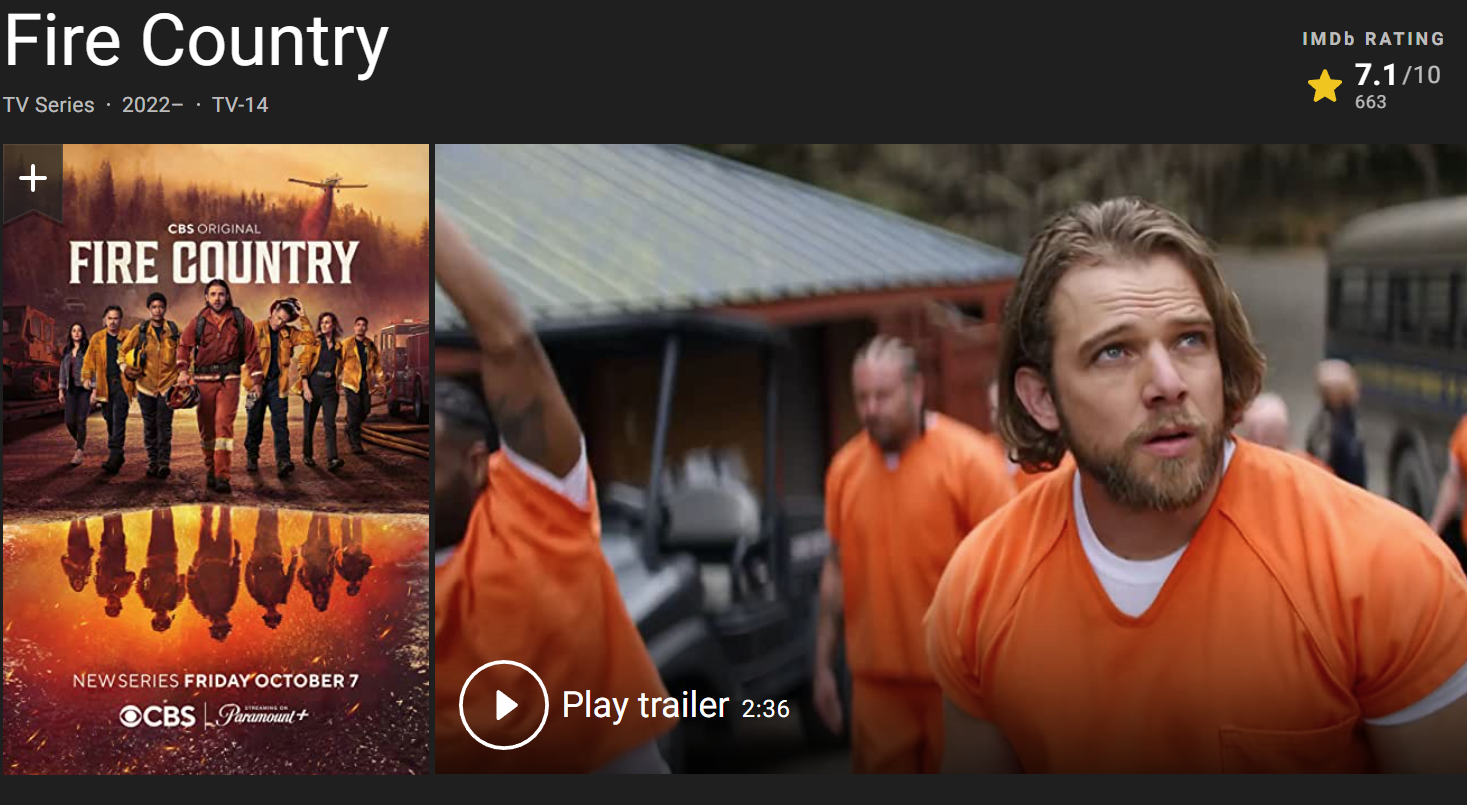The width and height of the screenshot is (1467, 805).
Task: Click the CBS eye logo on poster
Action: pos(158,716)
